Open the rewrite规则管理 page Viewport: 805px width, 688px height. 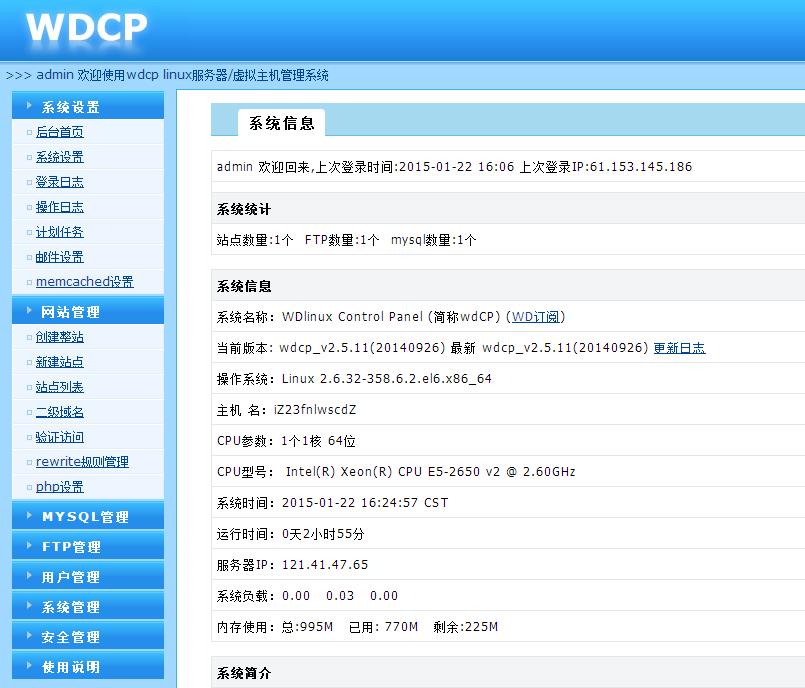pos(83,461)
